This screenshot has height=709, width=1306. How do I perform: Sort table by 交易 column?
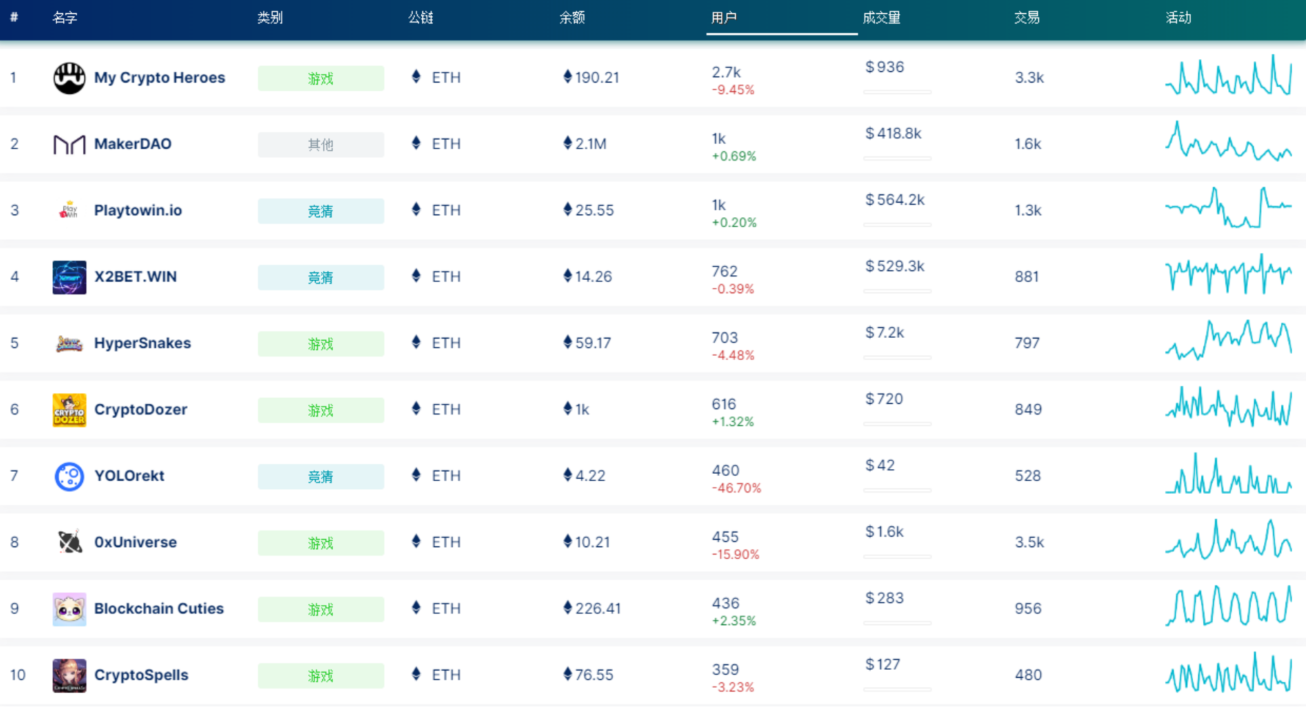[x=1026, y=18]
